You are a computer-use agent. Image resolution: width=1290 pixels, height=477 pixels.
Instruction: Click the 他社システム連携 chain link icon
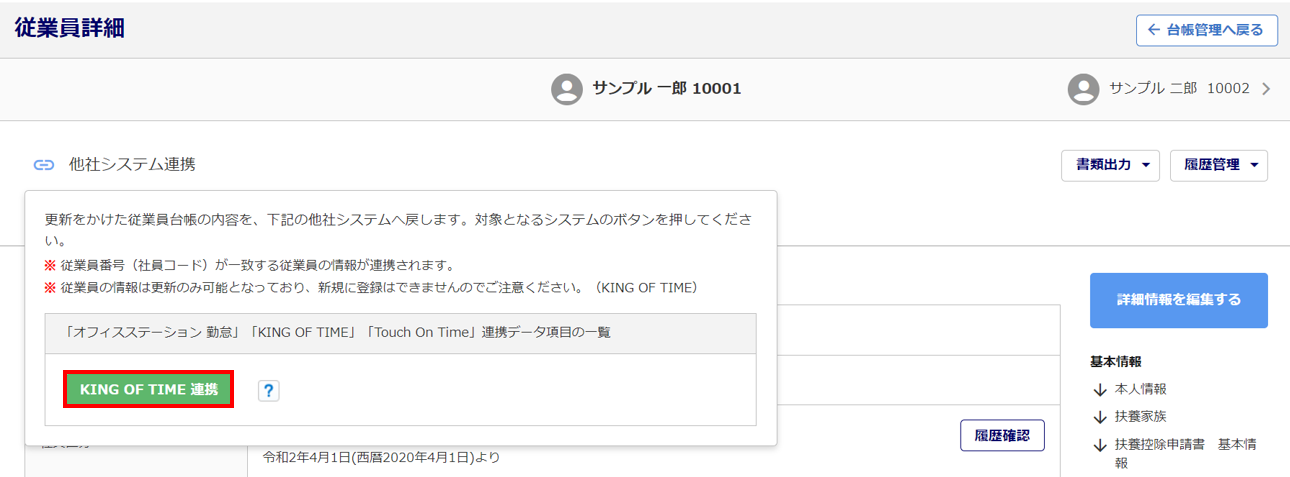point(44,165)
